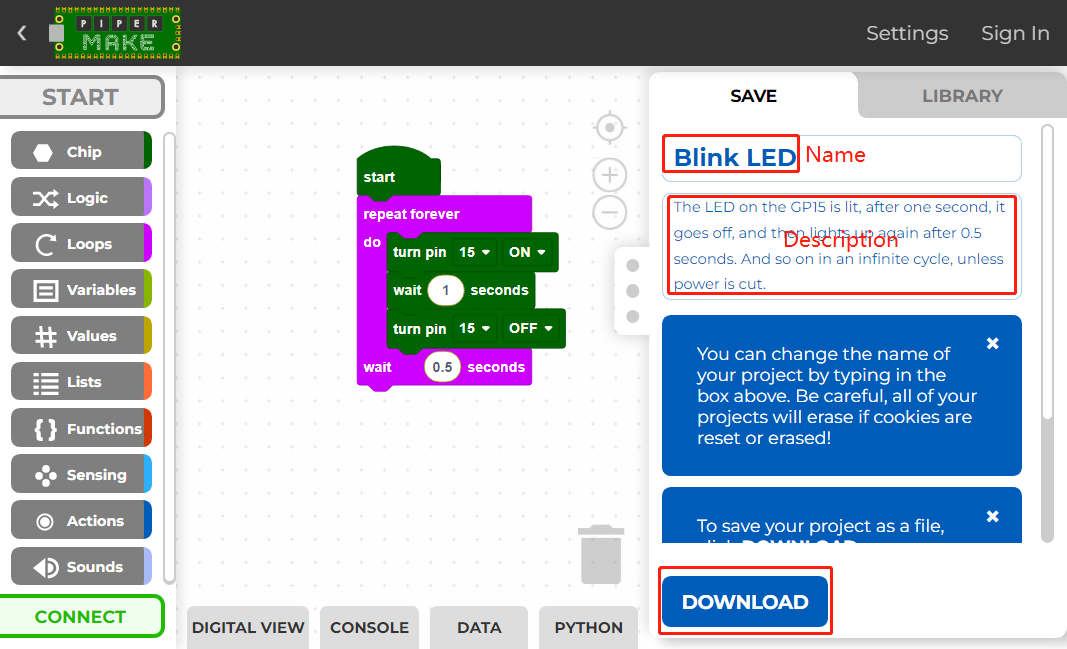Close the rename project tip
Viewport: 1067px width, 649px height.
coord(993,344)
